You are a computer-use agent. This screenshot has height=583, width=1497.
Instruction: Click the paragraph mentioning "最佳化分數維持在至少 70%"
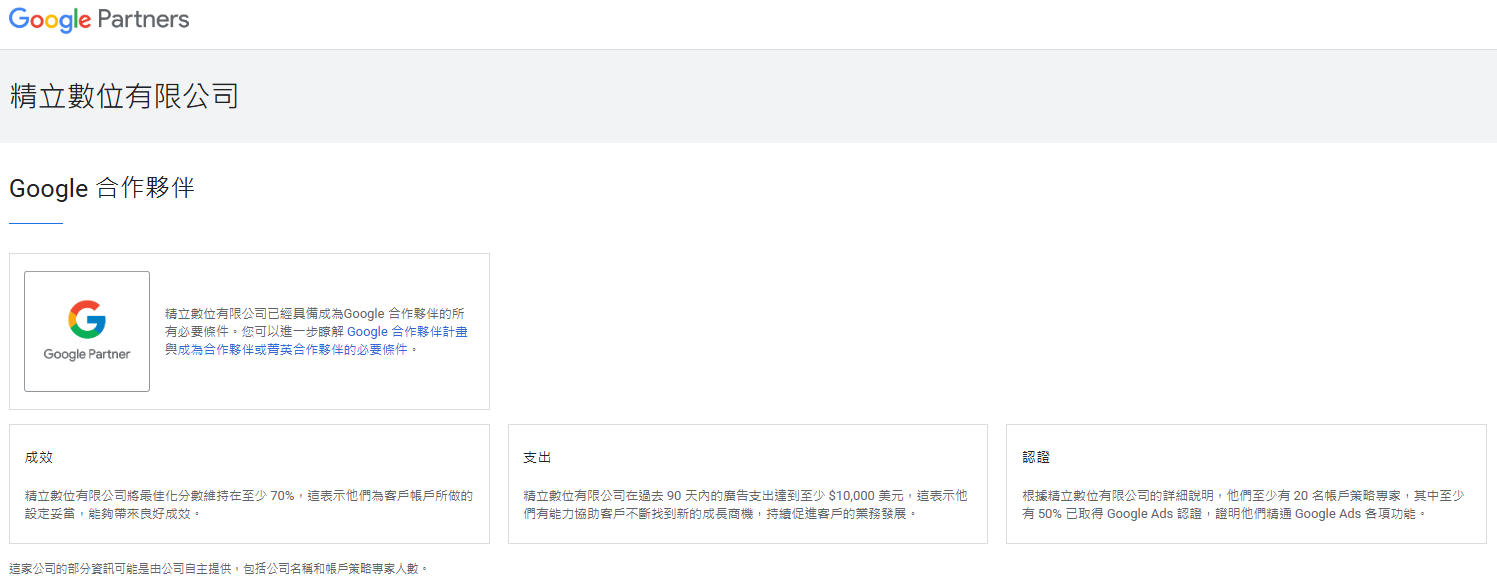click(249, 504)
